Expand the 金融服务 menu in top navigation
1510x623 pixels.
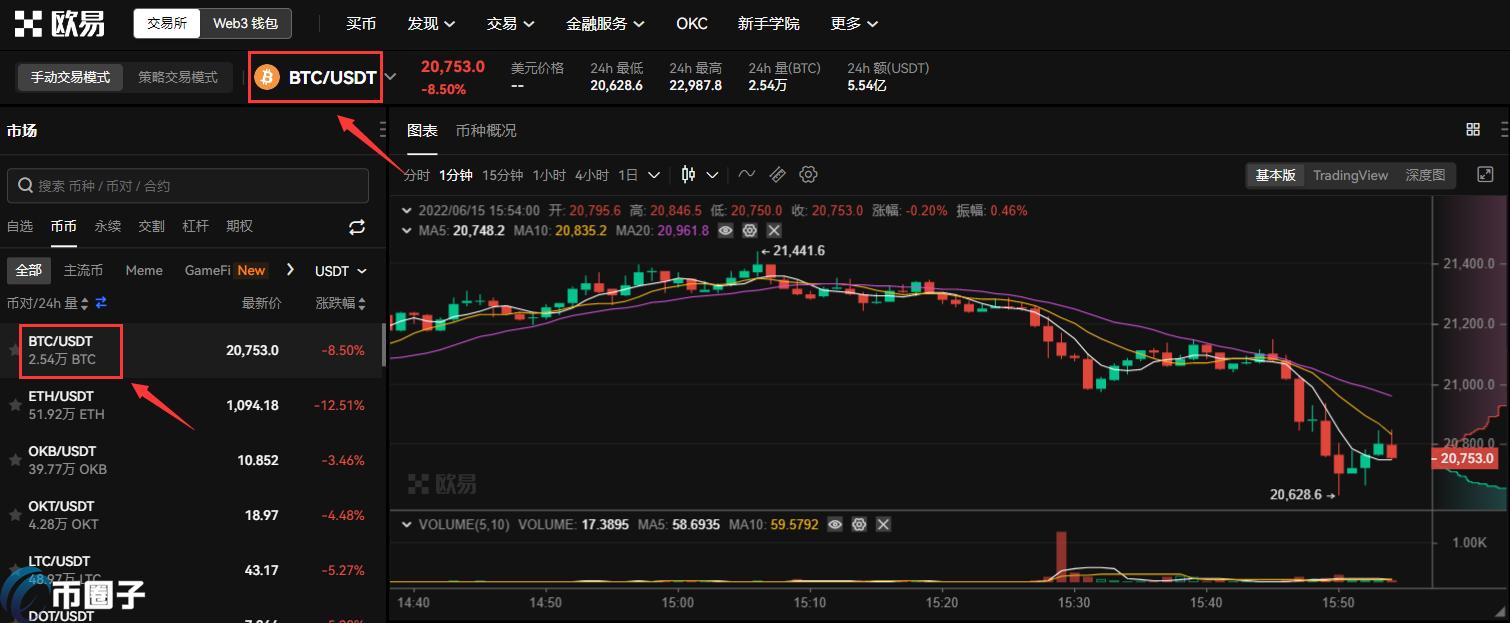[x=604, y=23]
